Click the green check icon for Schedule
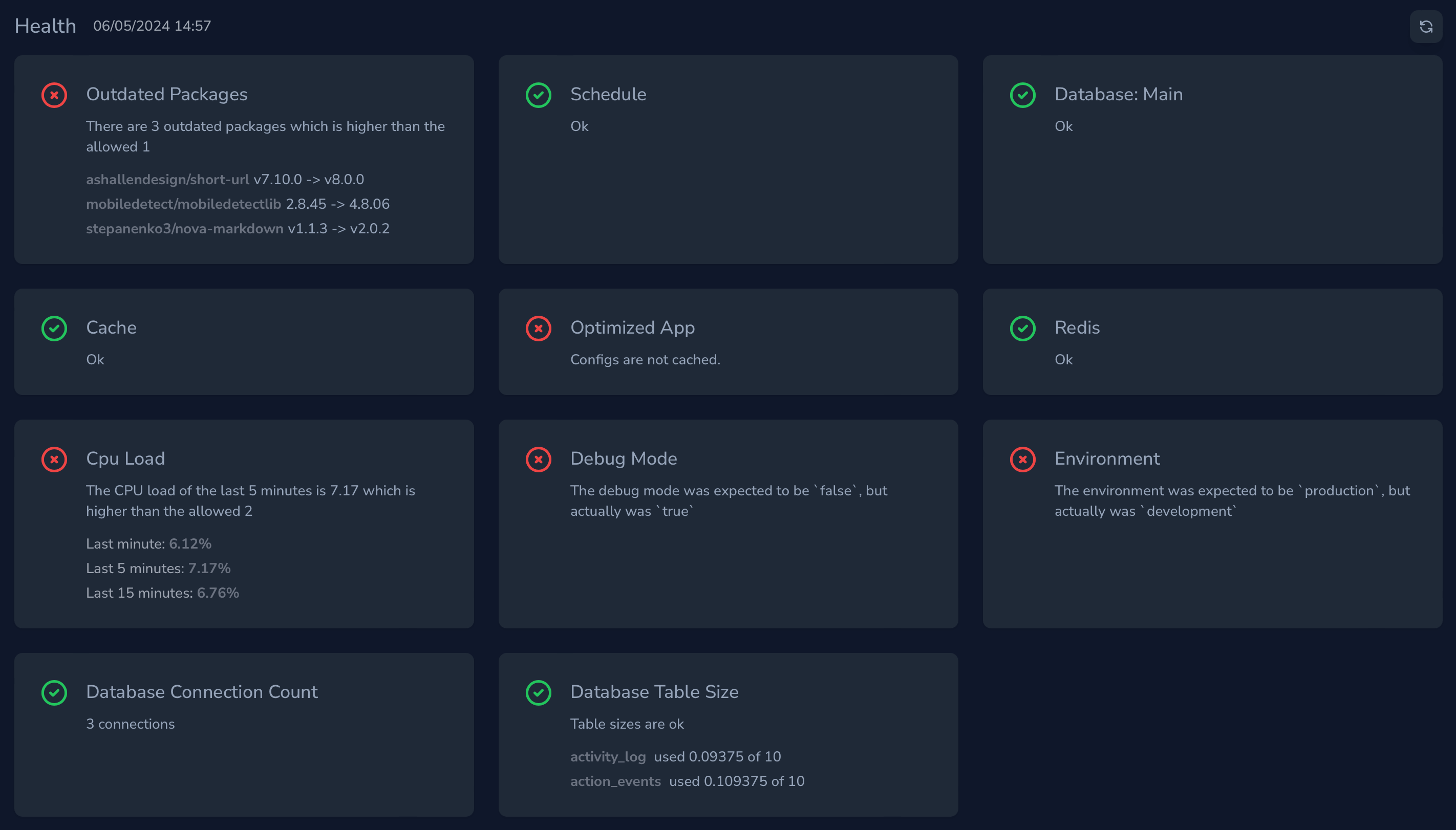 pos(539,95)
